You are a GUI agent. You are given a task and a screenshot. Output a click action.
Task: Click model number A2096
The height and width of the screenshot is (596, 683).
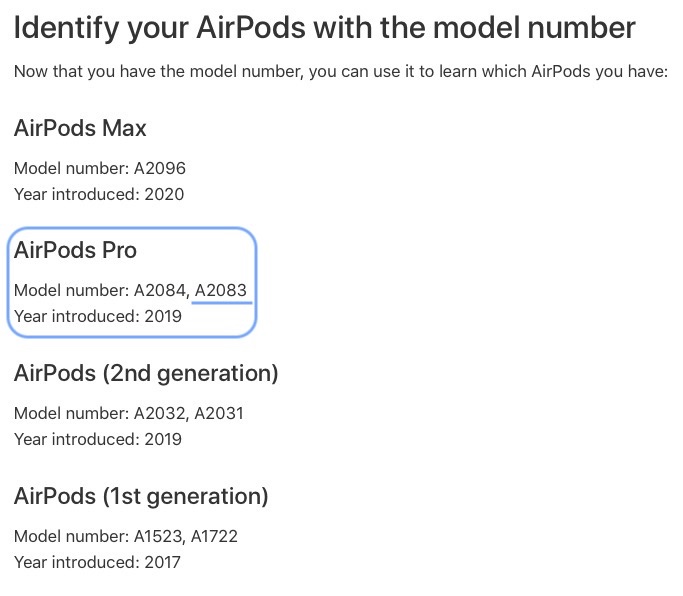[x=160, y=168]
